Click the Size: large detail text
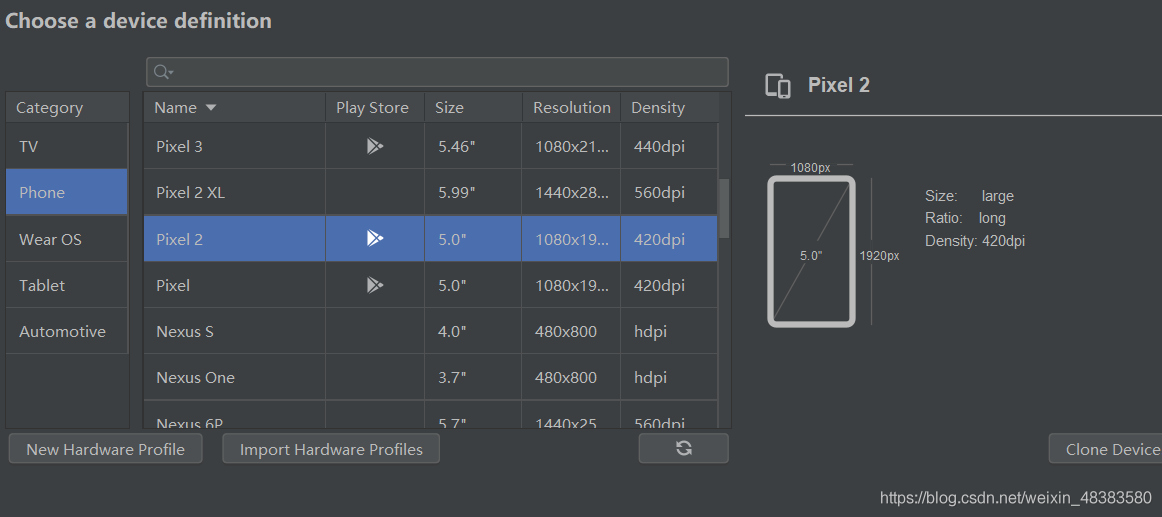Screen dimensions: 1162x517 click(x=969, y=196)
